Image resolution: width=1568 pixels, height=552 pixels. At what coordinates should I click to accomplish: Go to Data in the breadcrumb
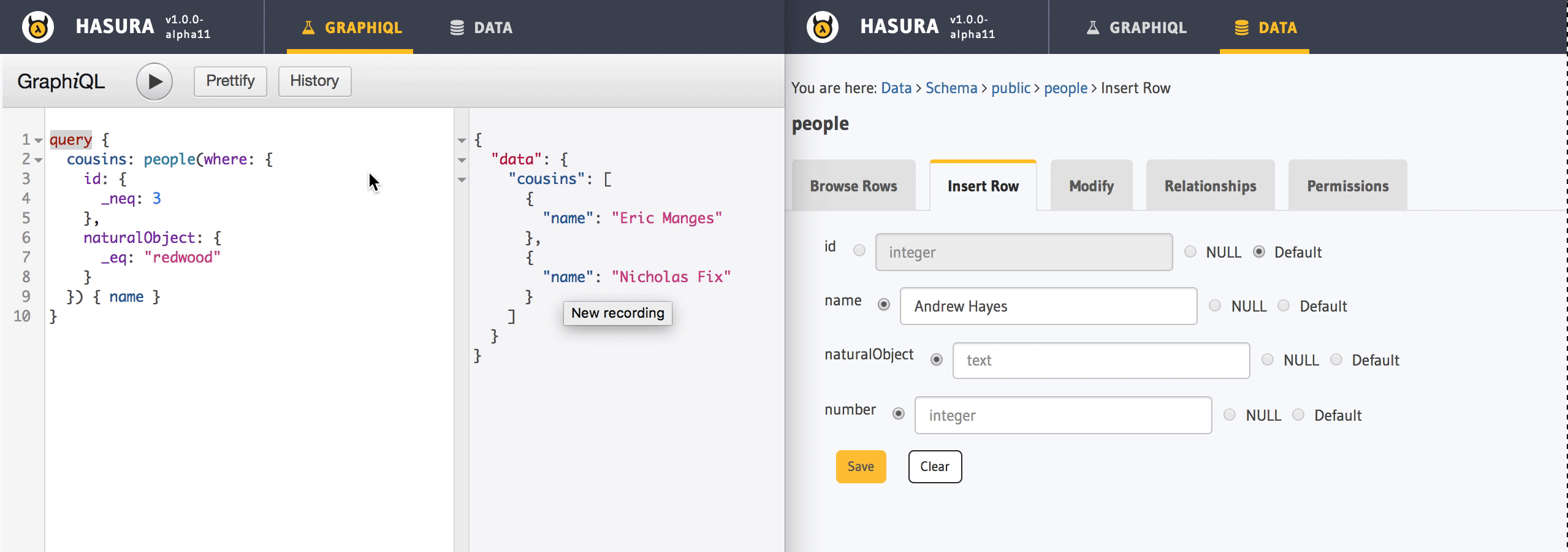[x=896, y=88]
